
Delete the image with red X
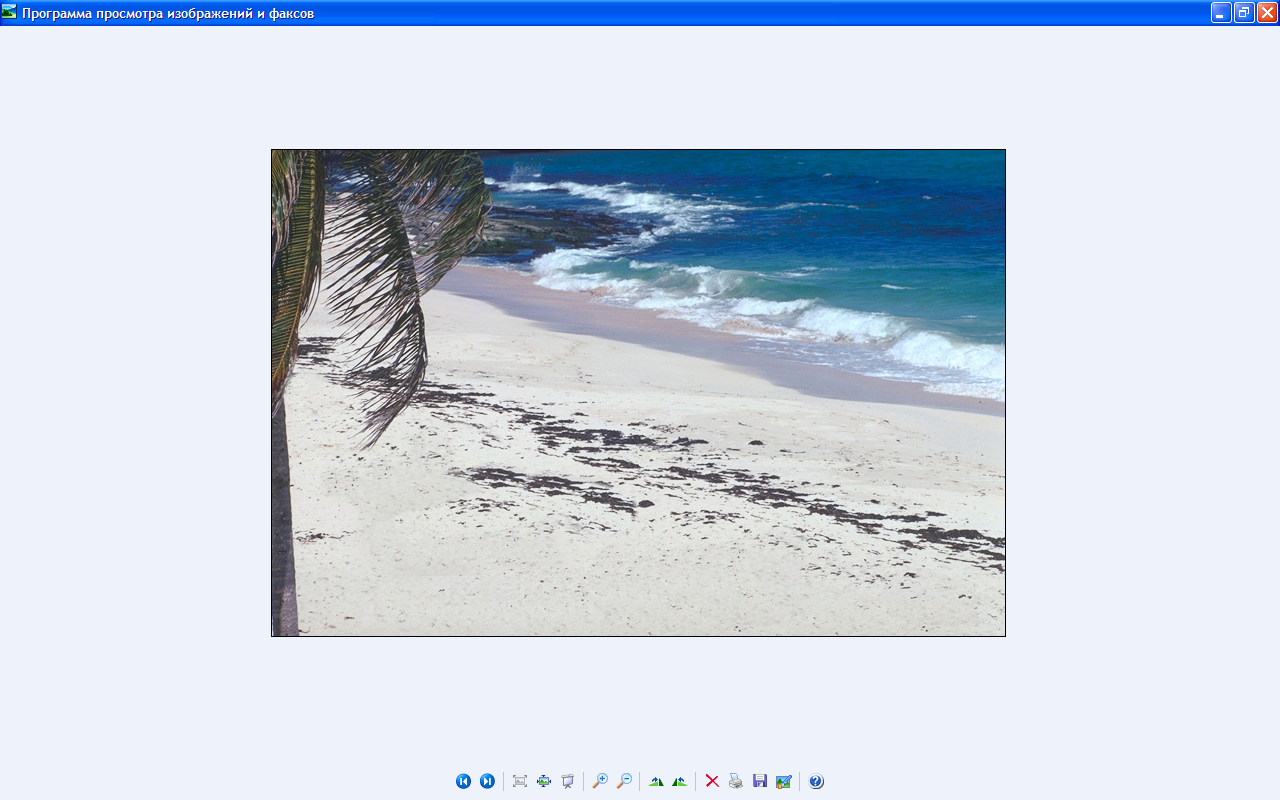pos(712,781)
